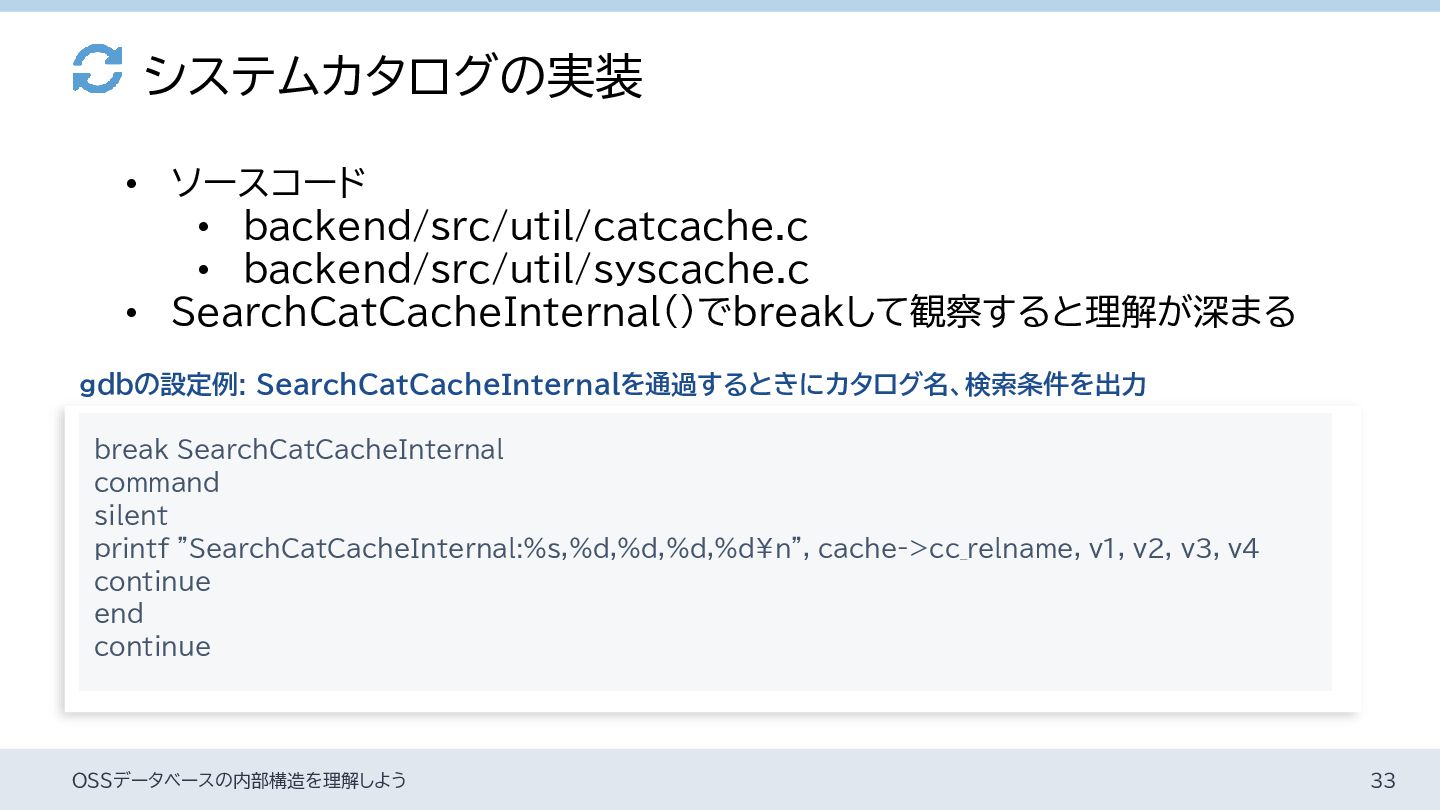Click backend/src/util/syscache.c text
This screenshot has width=1440, height=810.
click(525, 270)
